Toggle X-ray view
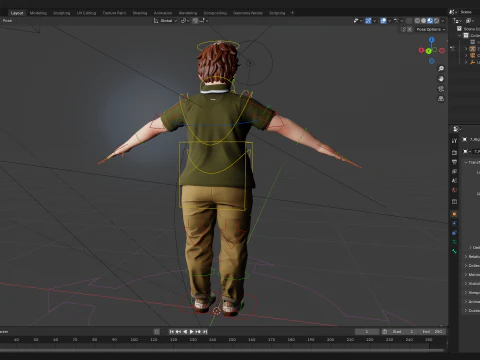The height and width of the screenshot is (360, 480). click(409, 21)
